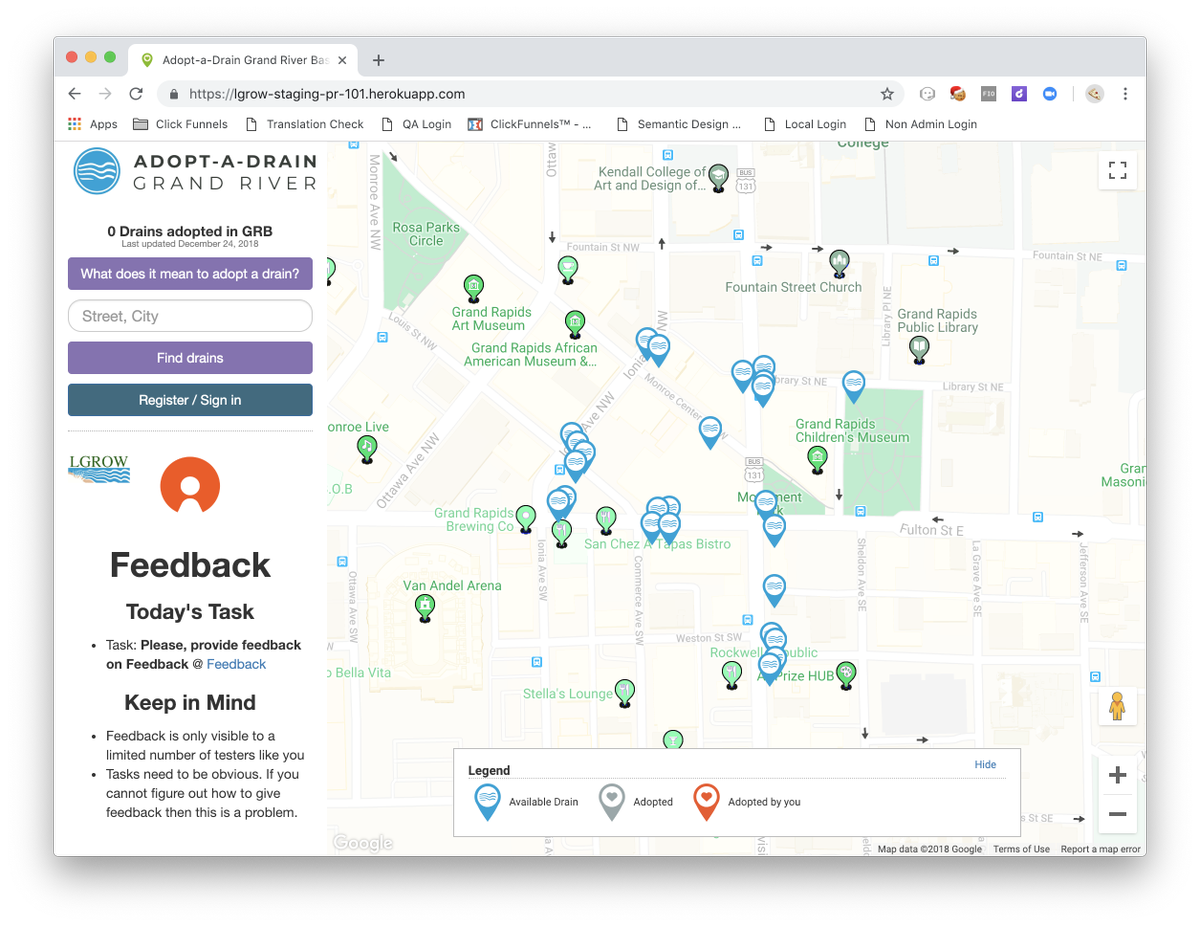Click the Register / Sign in button

click(x=190, y=400)
